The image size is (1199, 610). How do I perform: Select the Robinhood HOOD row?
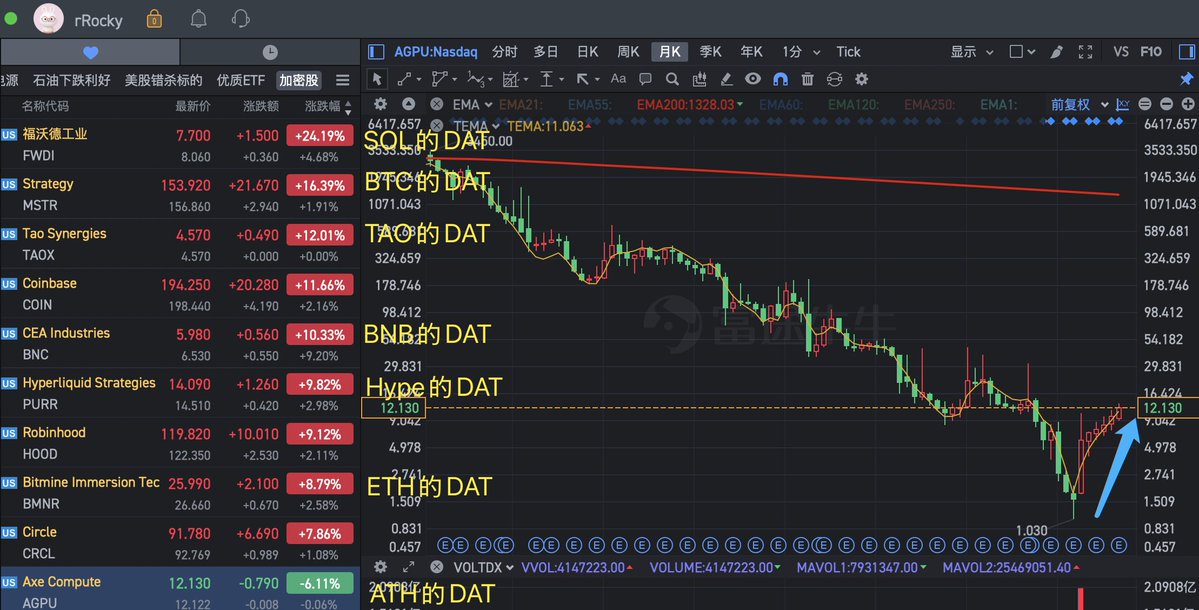[180, 443]
